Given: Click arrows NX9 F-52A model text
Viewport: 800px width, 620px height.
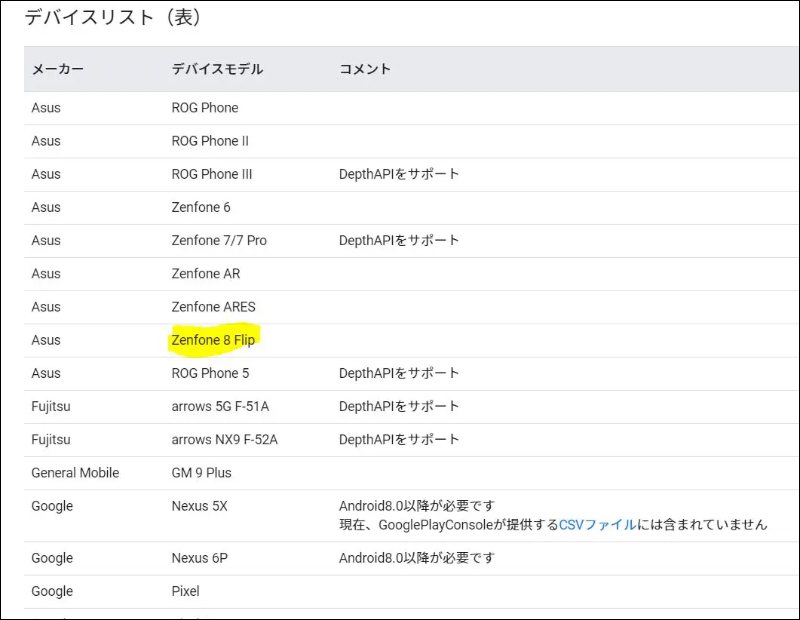Looking at the screenshot, I should [225, 439].
